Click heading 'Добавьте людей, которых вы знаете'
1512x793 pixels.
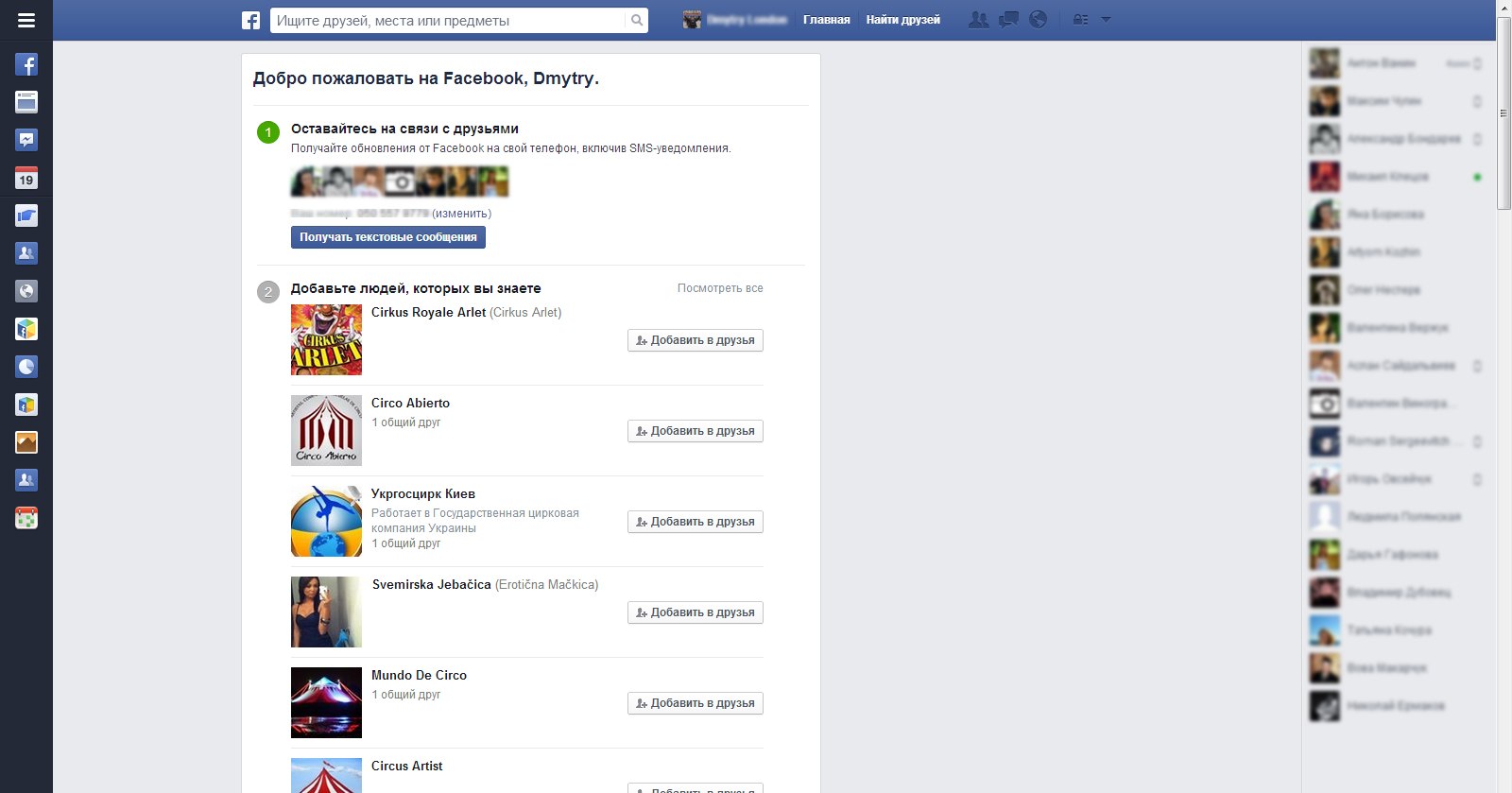(416, 289)
